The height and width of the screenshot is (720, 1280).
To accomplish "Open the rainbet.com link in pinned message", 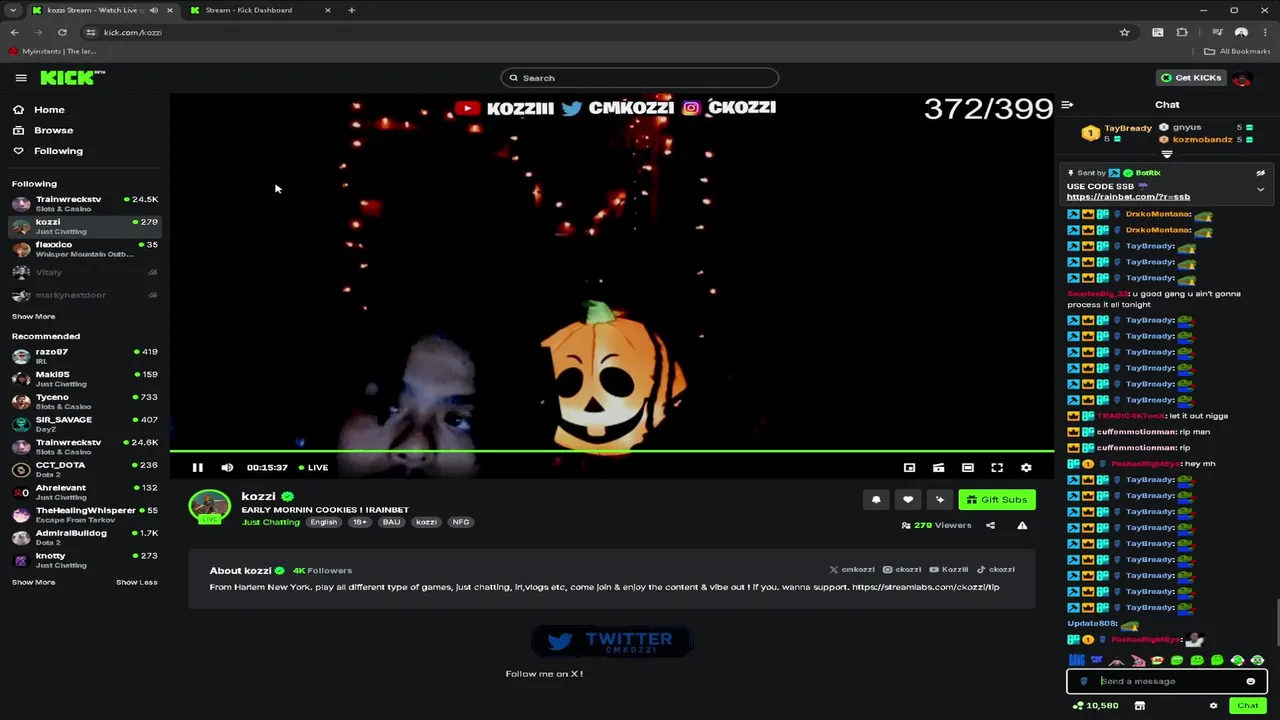I will [1128, 197].
